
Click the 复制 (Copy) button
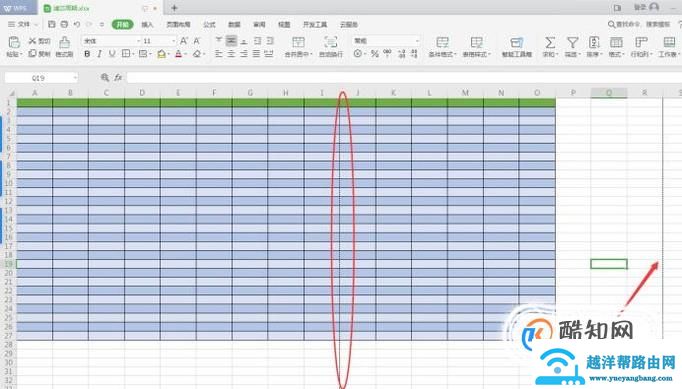click(x=39, y=54)
